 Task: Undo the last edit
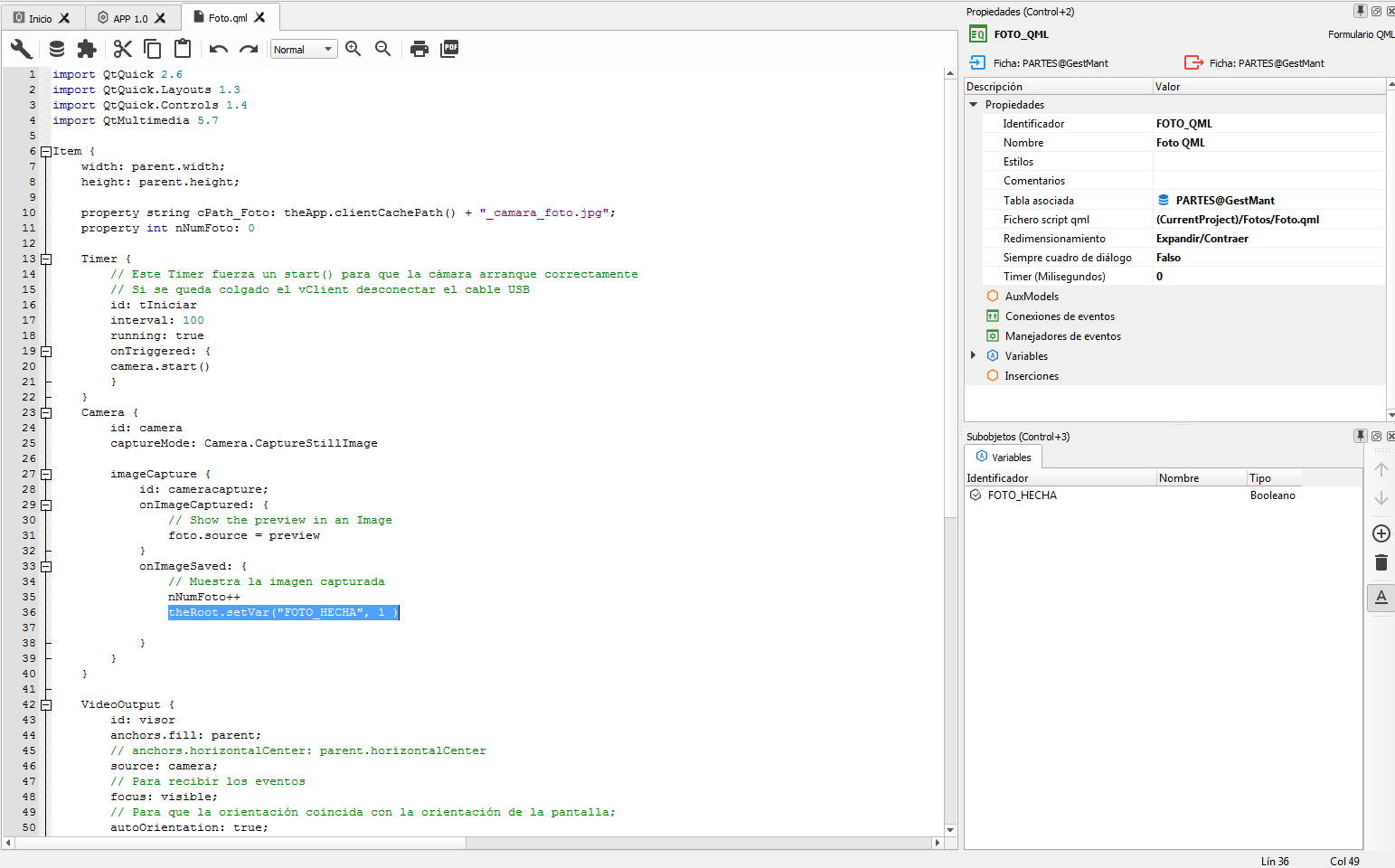[218, 49]
